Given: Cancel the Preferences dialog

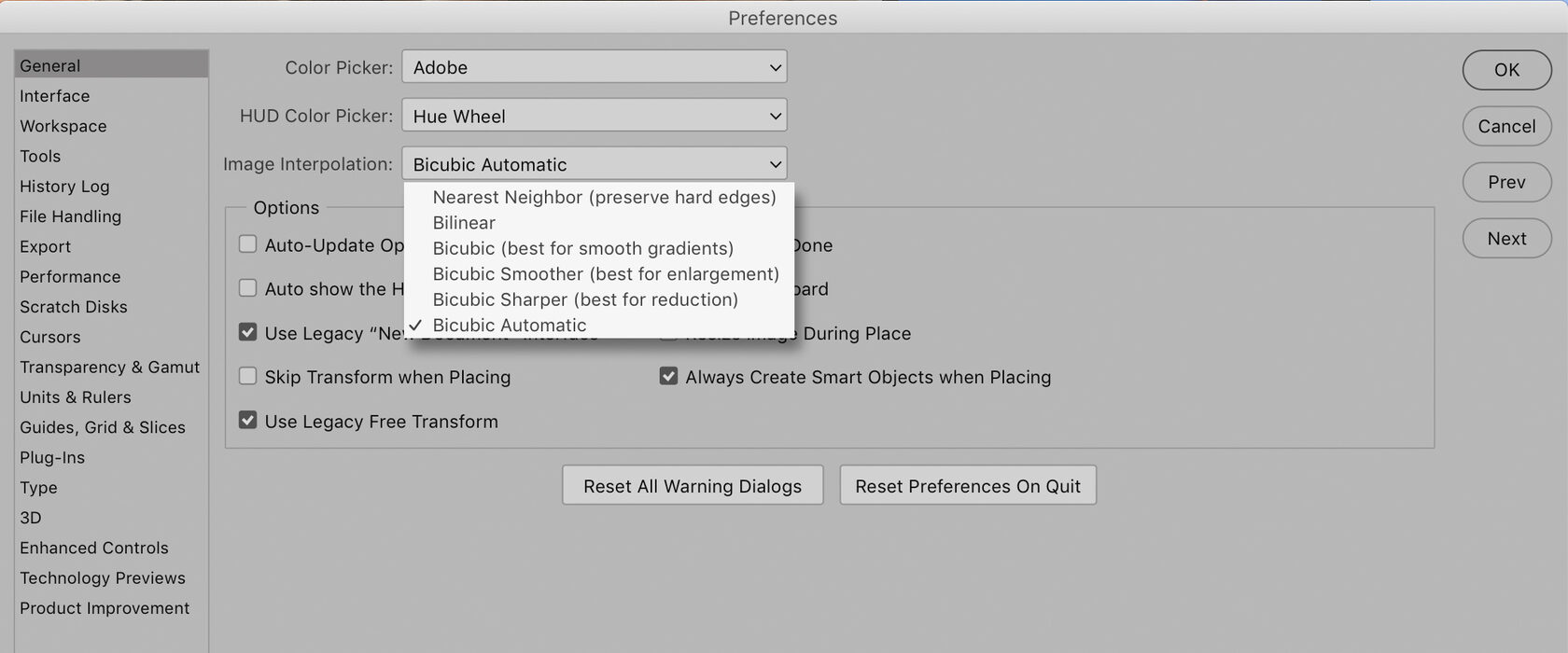Looking at the screenshot, I should coord(1506,126).
